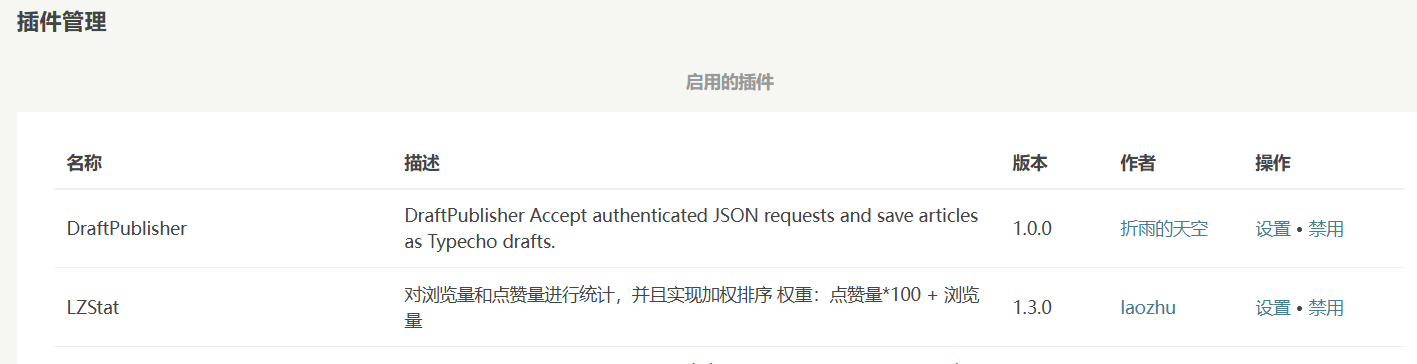Viewport: 1417px width, 364px height.
Task: Disable DraftPublisher via its 禁用 link
Action: [x=1326, y=229]
